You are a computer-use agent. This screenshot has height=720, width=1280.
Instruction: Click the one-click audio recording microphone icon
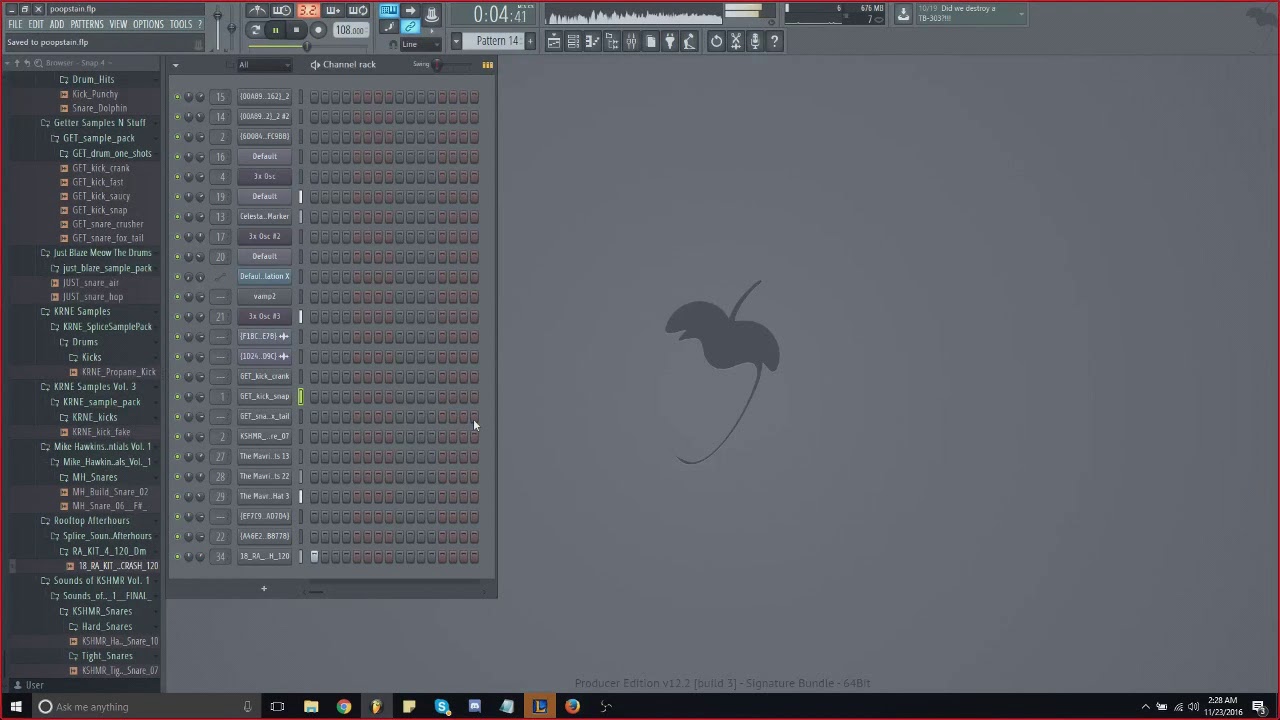coord(755,41)
